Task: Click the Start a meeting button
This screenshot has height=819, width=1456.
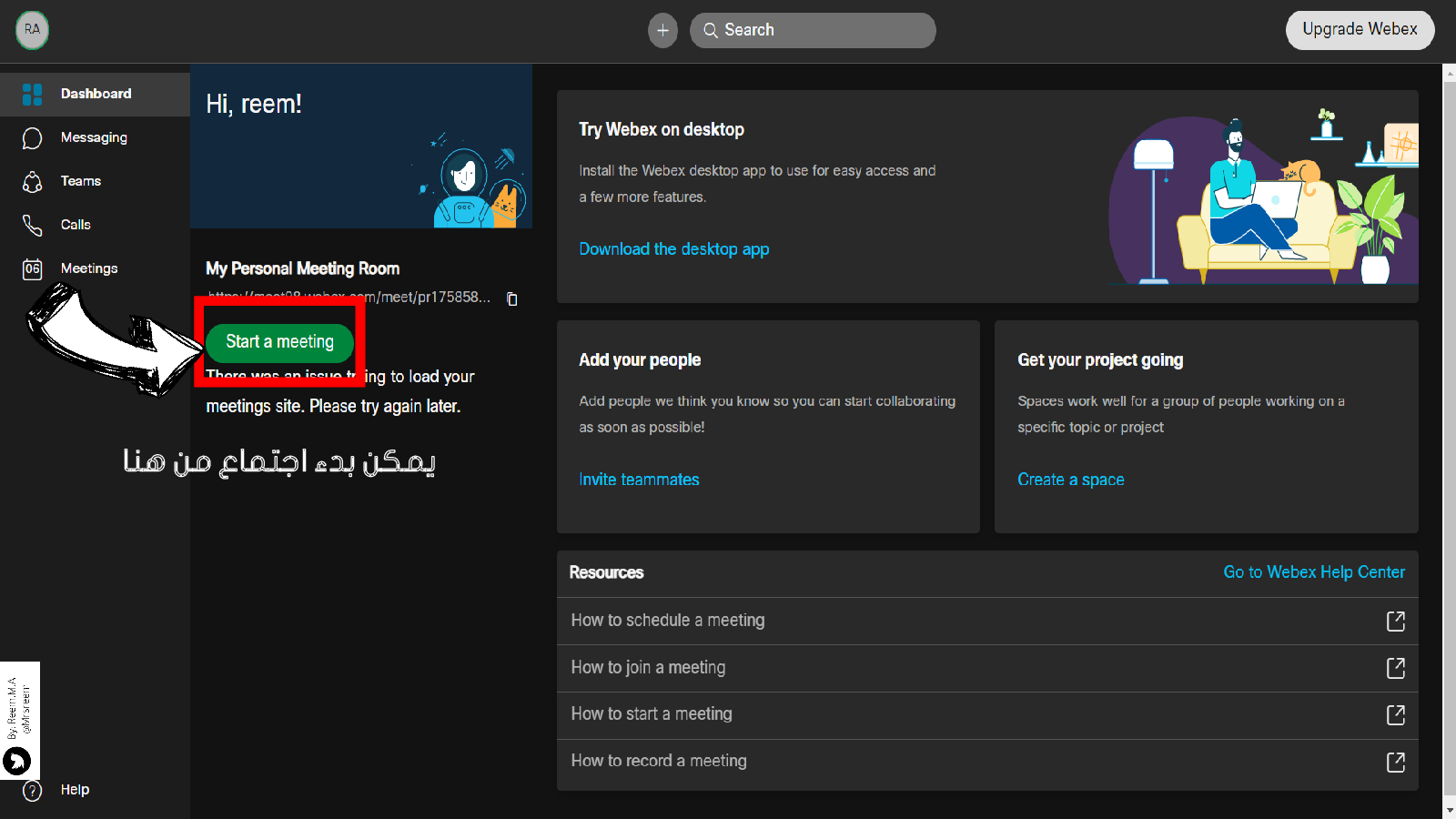Action: (x=279, y=342)
